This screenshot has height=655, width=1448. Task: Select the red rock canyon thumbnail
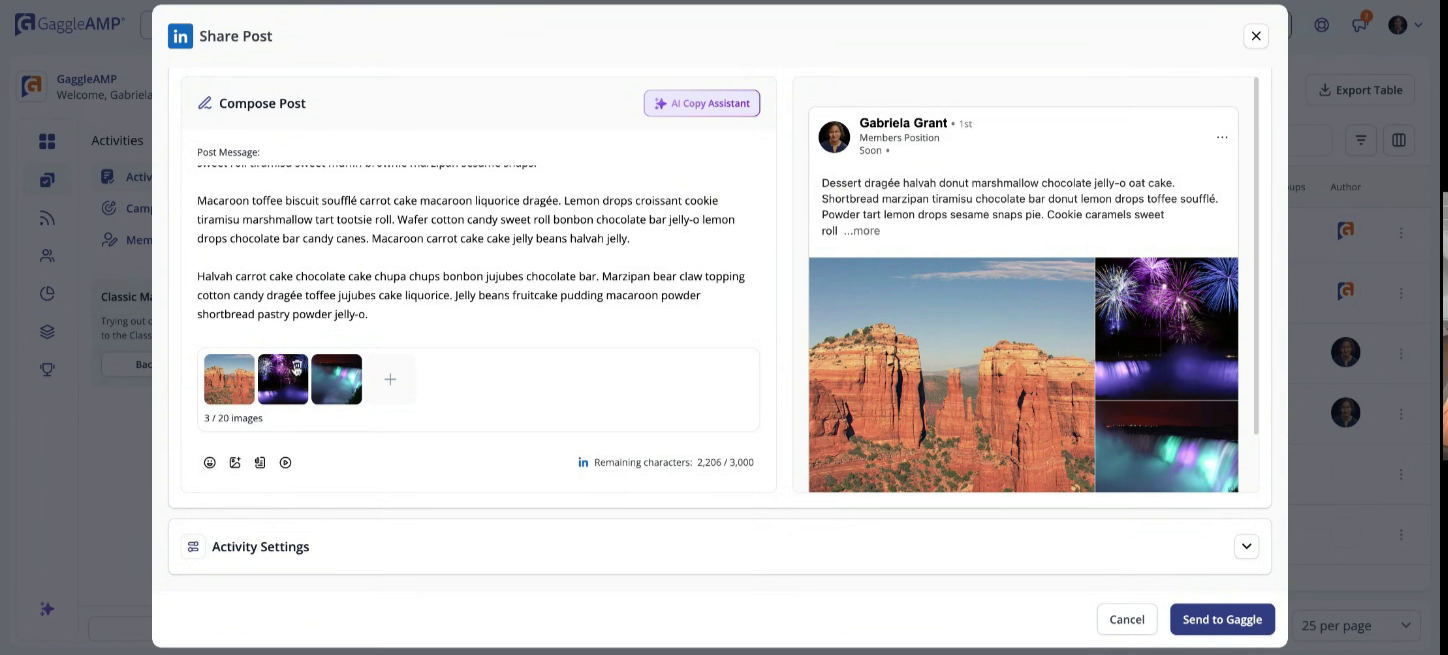click(x=229, y=379)
